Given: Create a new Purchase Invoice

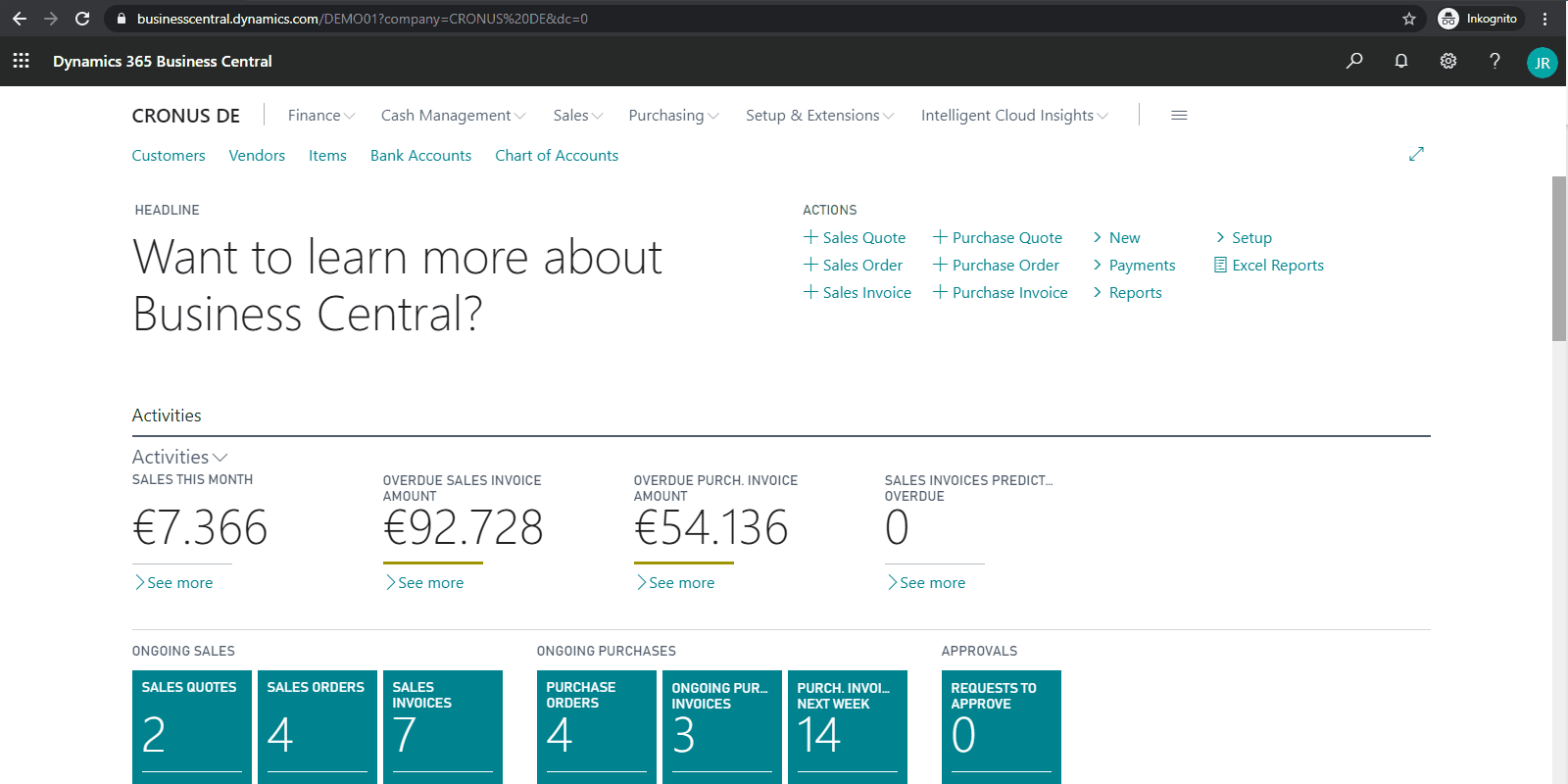Looking at the screenshot, I should (x=1001, y=292).
